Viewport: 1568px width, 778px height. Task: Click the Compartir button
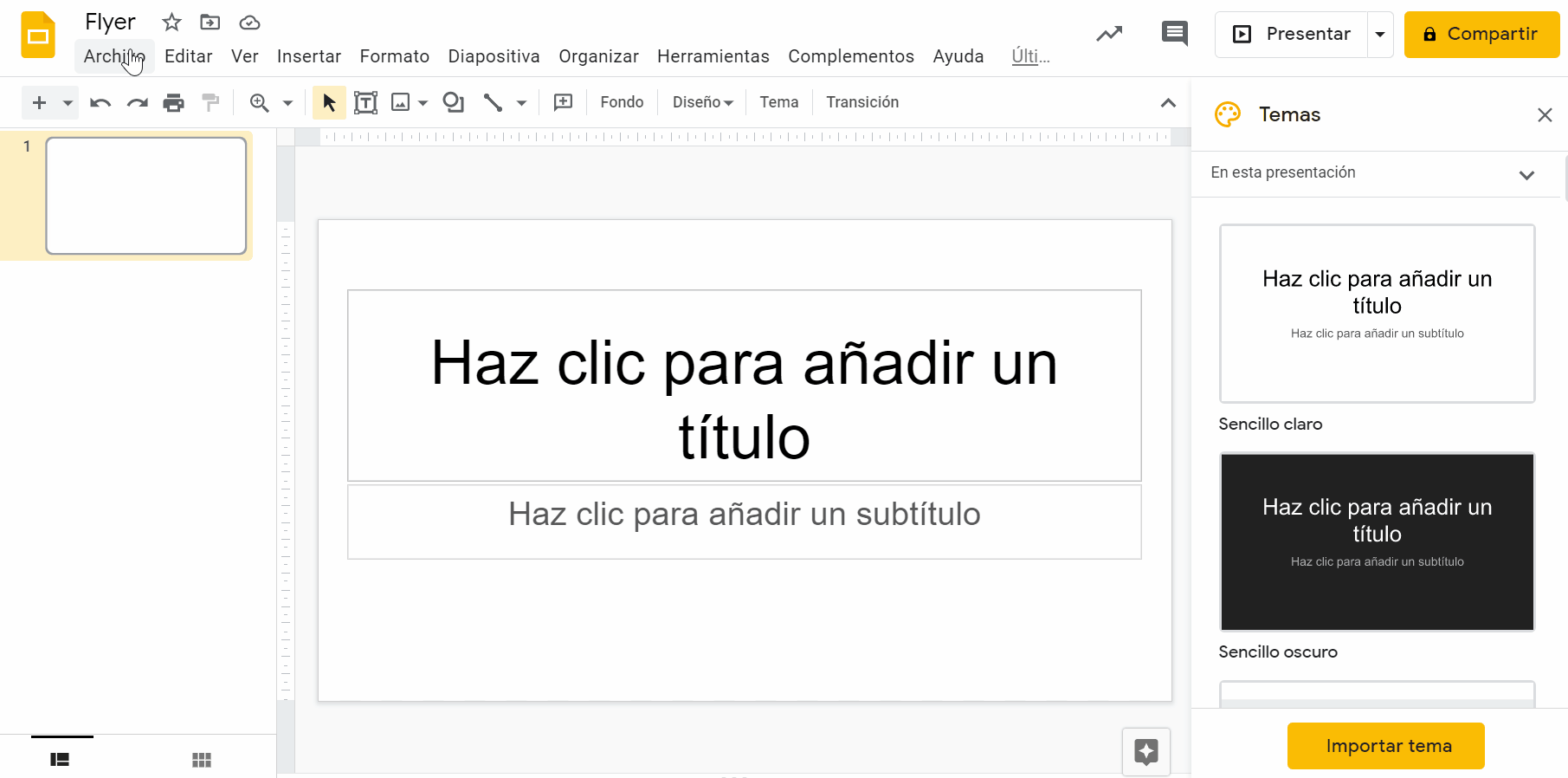click(x=1481, y=35)
